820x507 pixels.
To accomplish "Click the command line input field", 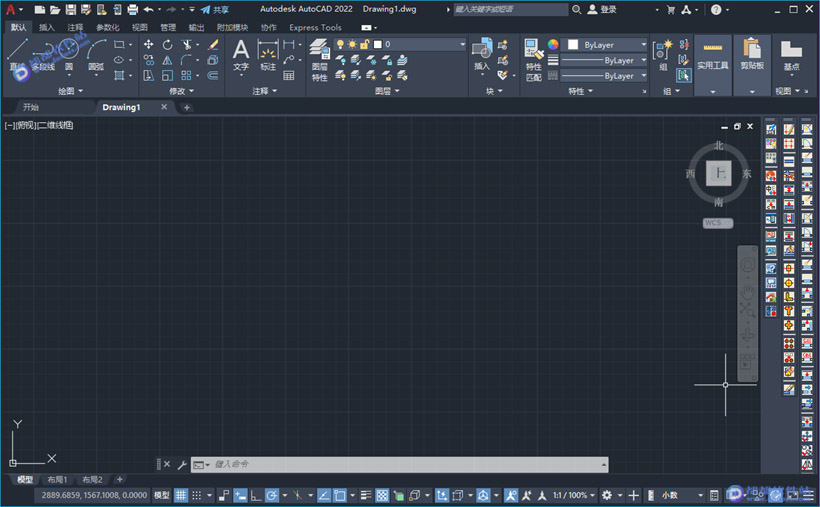I will pyautogui.click(x=399, y=465).
